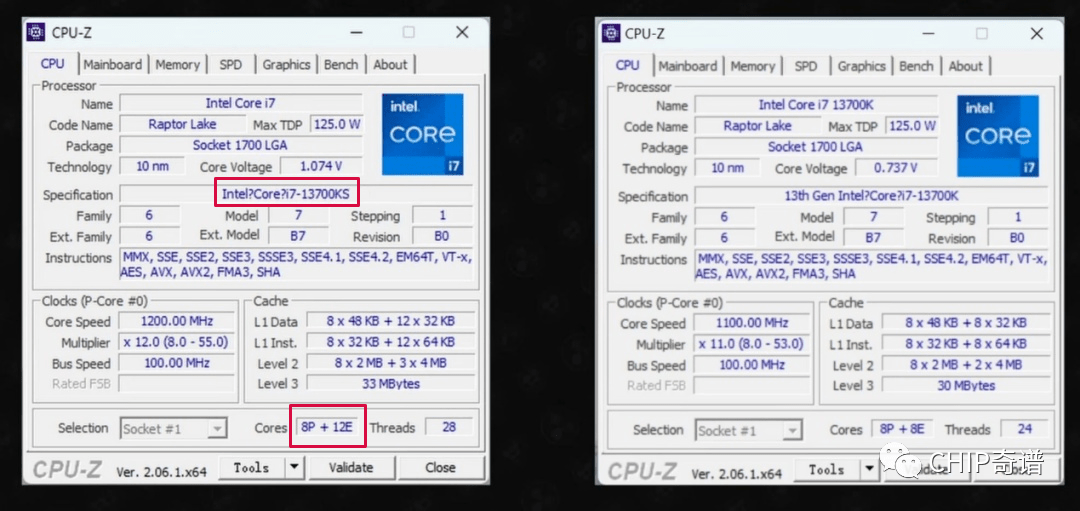Click Core Speed '1100.00 MHz' value

pos(752,324)
